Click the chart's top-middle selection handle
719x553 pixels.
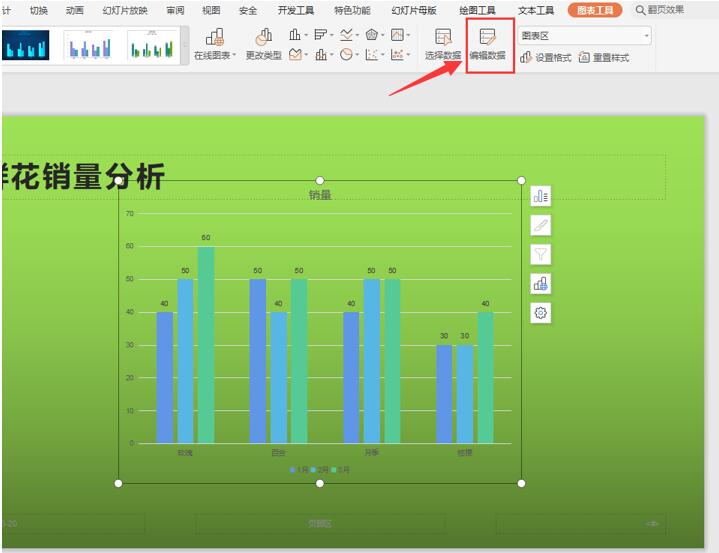click(x=320, y=181)
